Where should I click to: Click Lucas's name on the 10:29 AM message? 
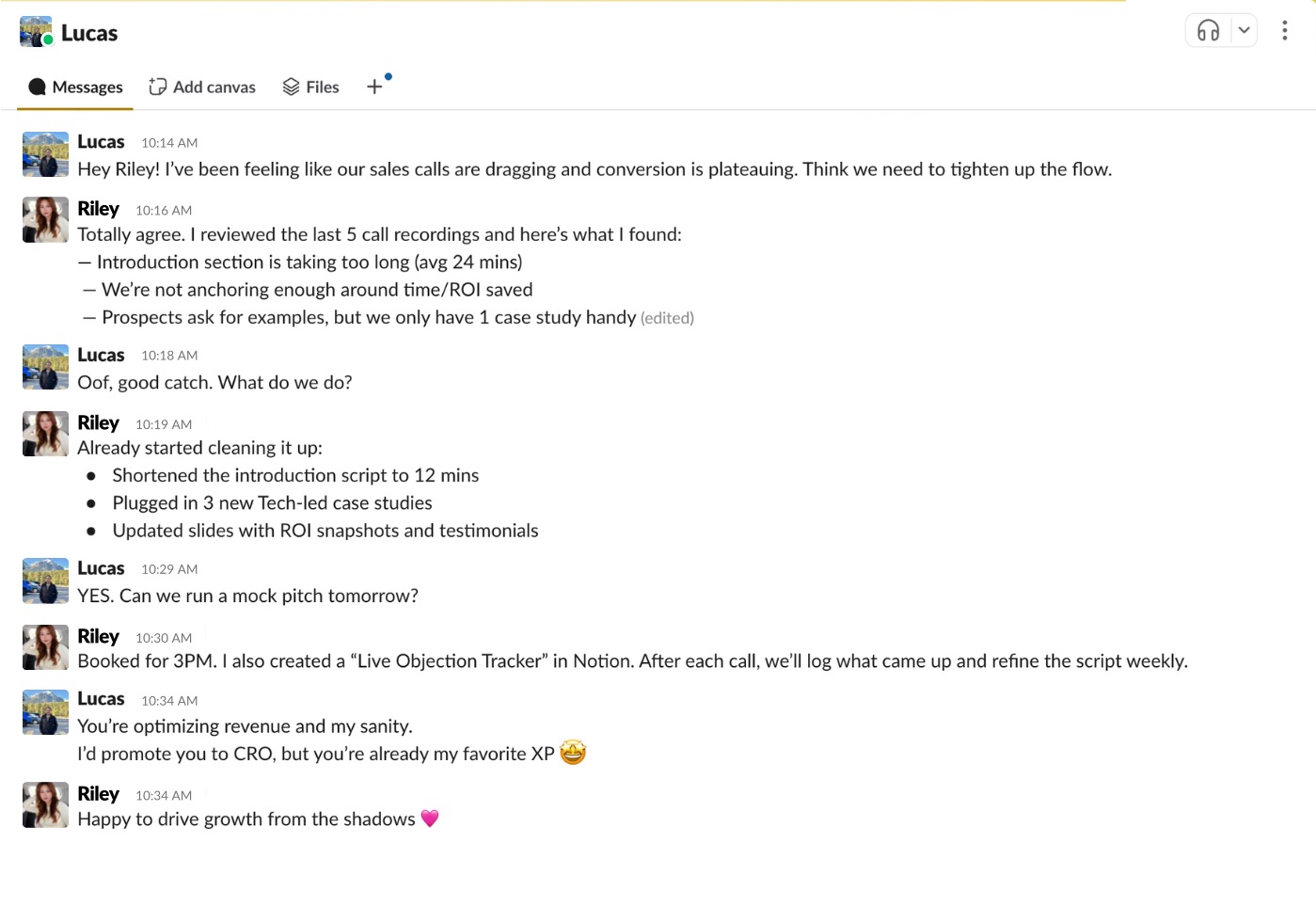click(x=101, y=568)
